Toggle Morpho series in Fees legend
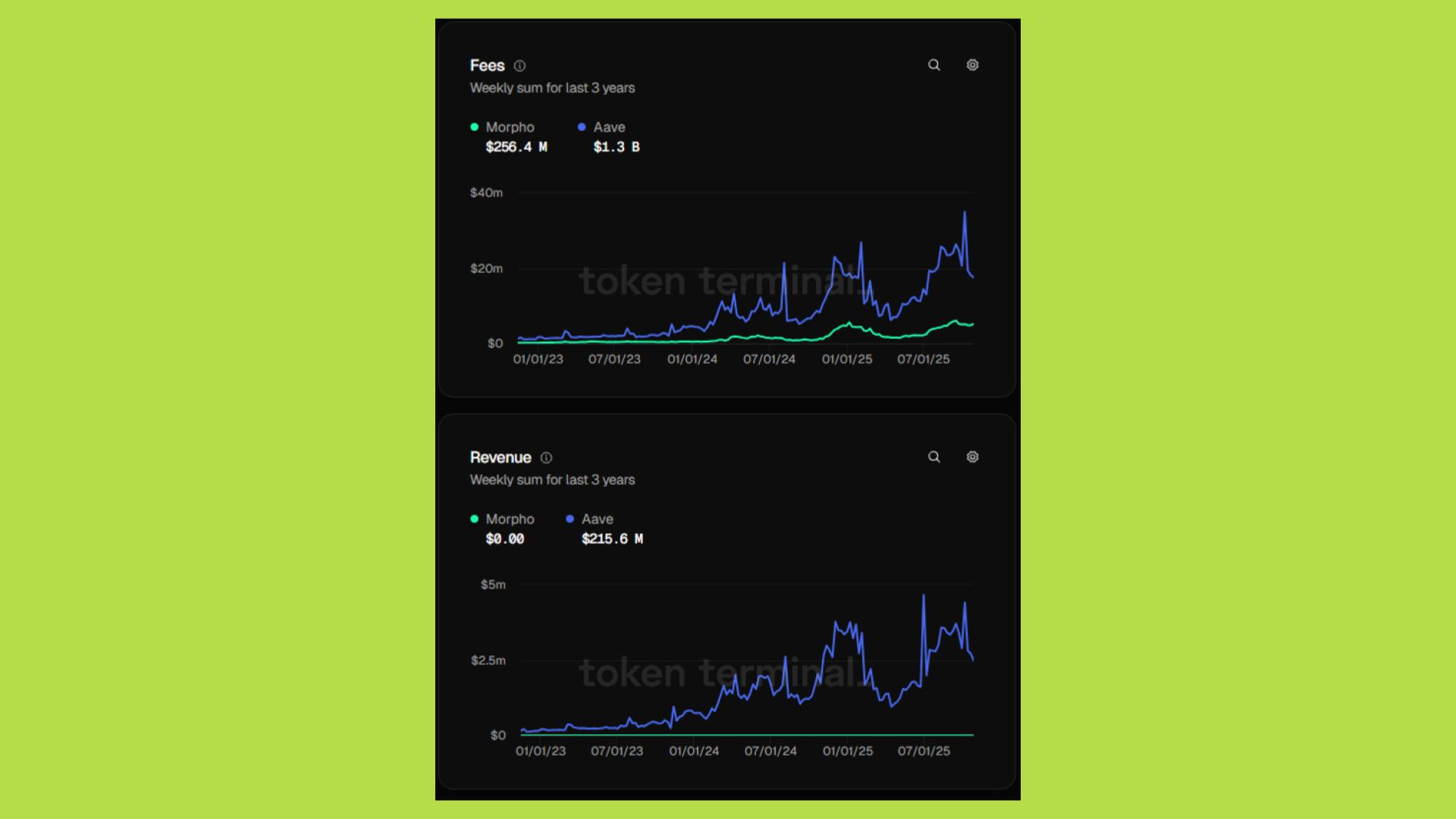The image size is (1456, 819). pos(510,127)
